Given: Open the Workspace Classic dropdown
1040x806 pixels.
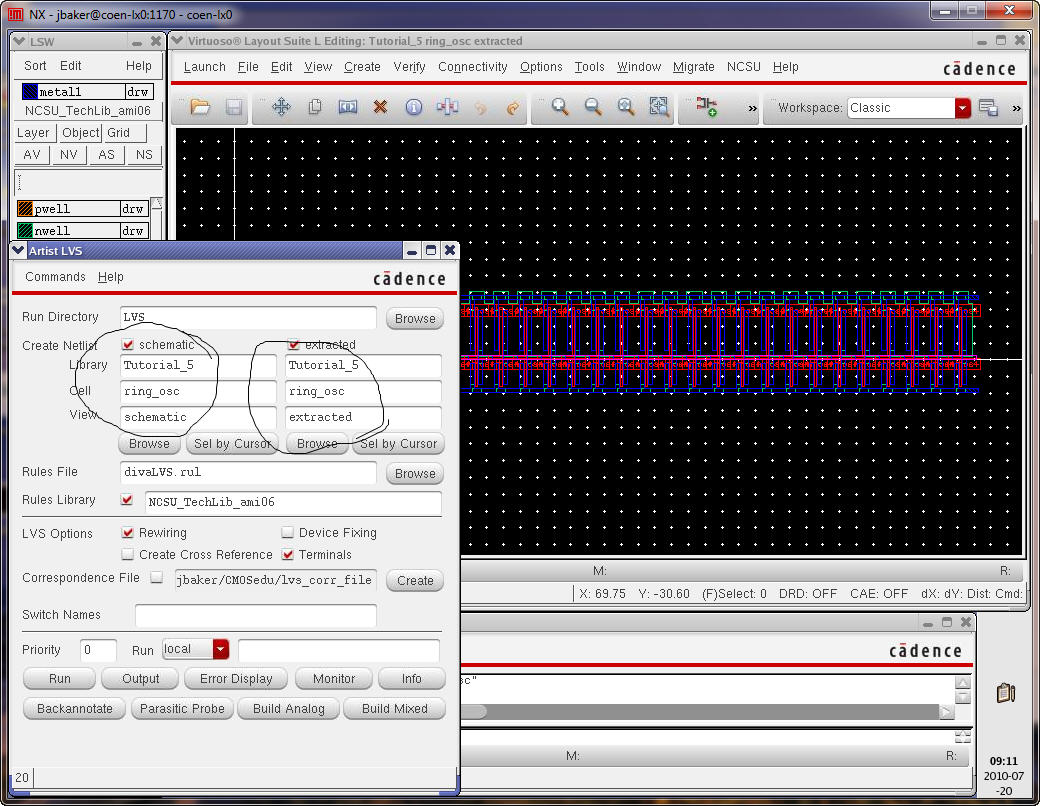Looking at the screenshot, I should pyautogui.click(x=962, y=108).
